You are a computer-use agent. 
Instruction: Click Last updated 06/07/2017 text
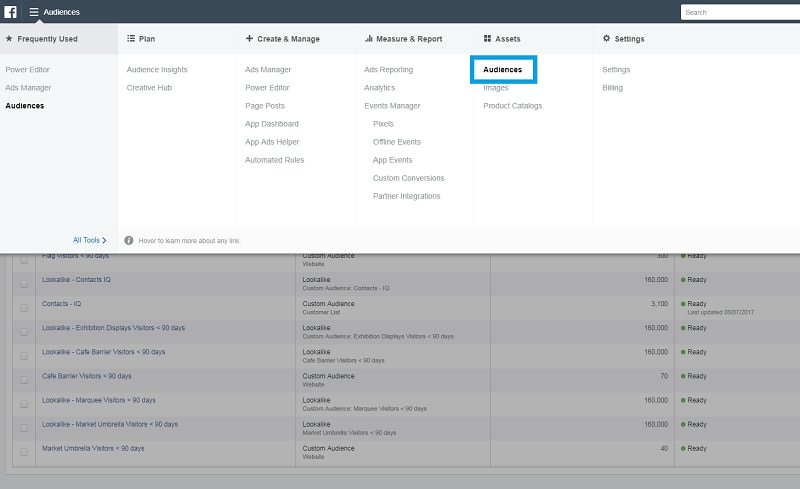coord(720,312)
